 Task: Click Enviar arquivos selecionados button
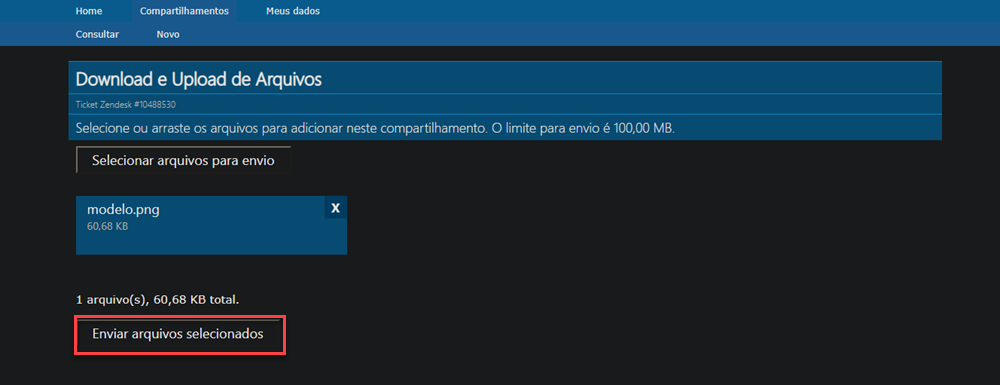point(178,334)
